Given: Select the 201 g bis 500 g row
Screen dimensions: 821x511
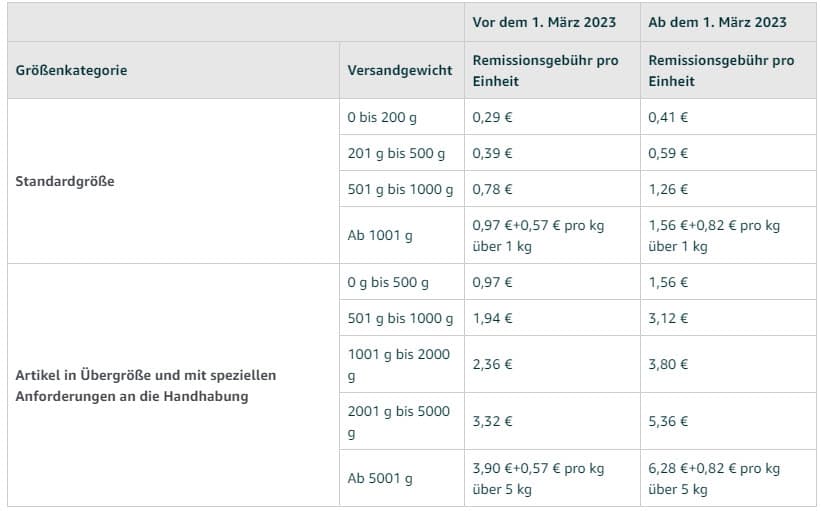Looking at the screenshot, I should pyautogui.click(x=578, y=153).
